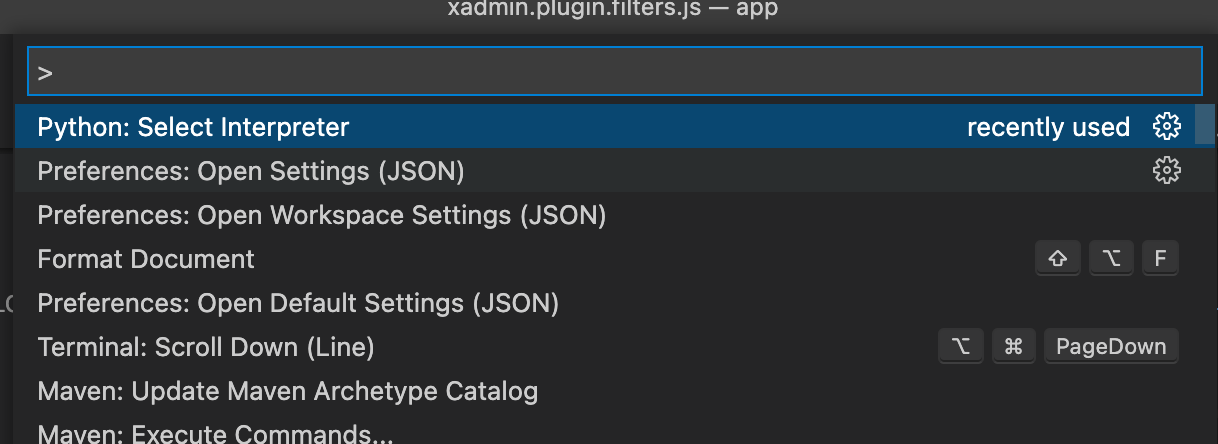
Task: Run the Format Document command
Action: pos(146,259)
